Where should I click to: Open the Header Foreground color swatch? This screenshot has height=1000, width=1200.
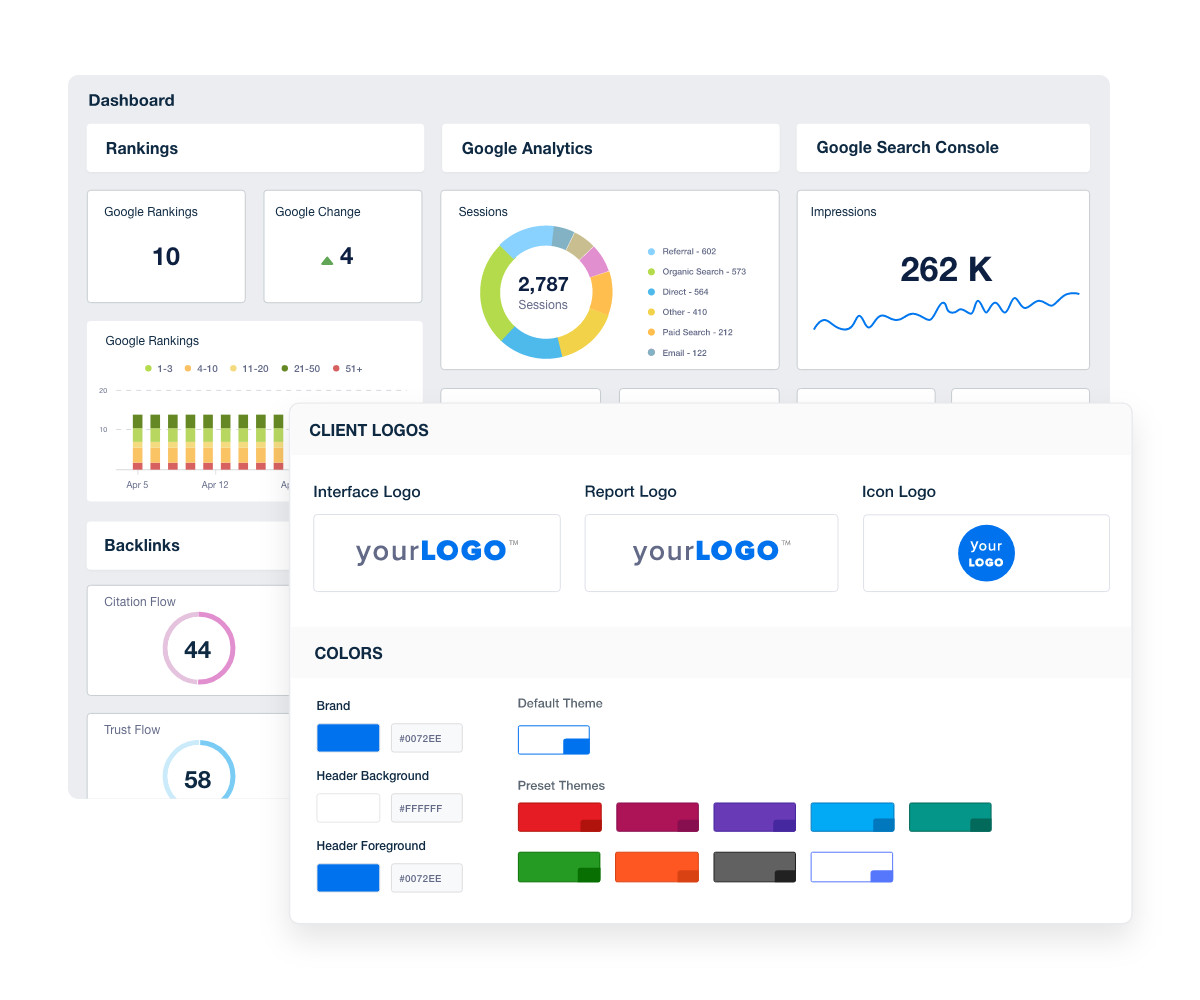[348, 878]
